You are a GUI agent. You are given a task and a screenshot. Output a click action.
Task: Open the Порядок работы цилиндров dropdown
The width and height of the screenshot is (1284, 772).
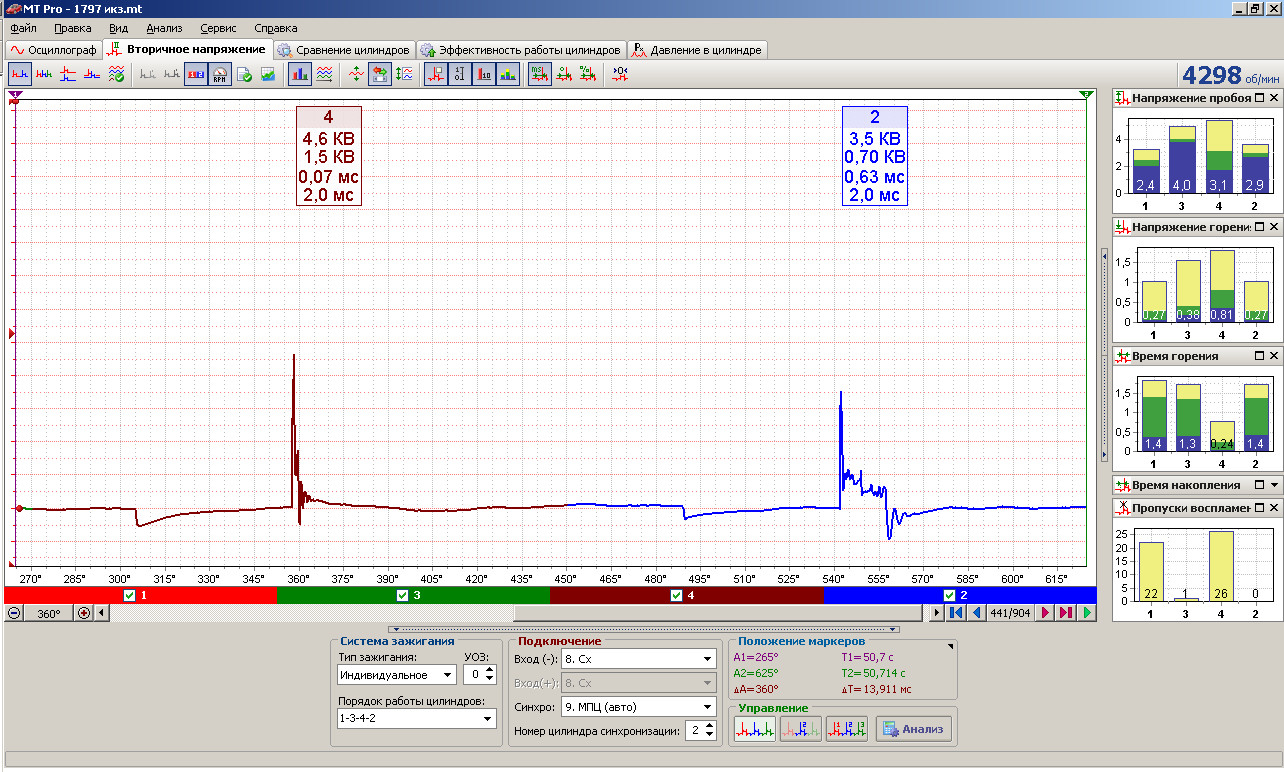click(x=488, y=719)
